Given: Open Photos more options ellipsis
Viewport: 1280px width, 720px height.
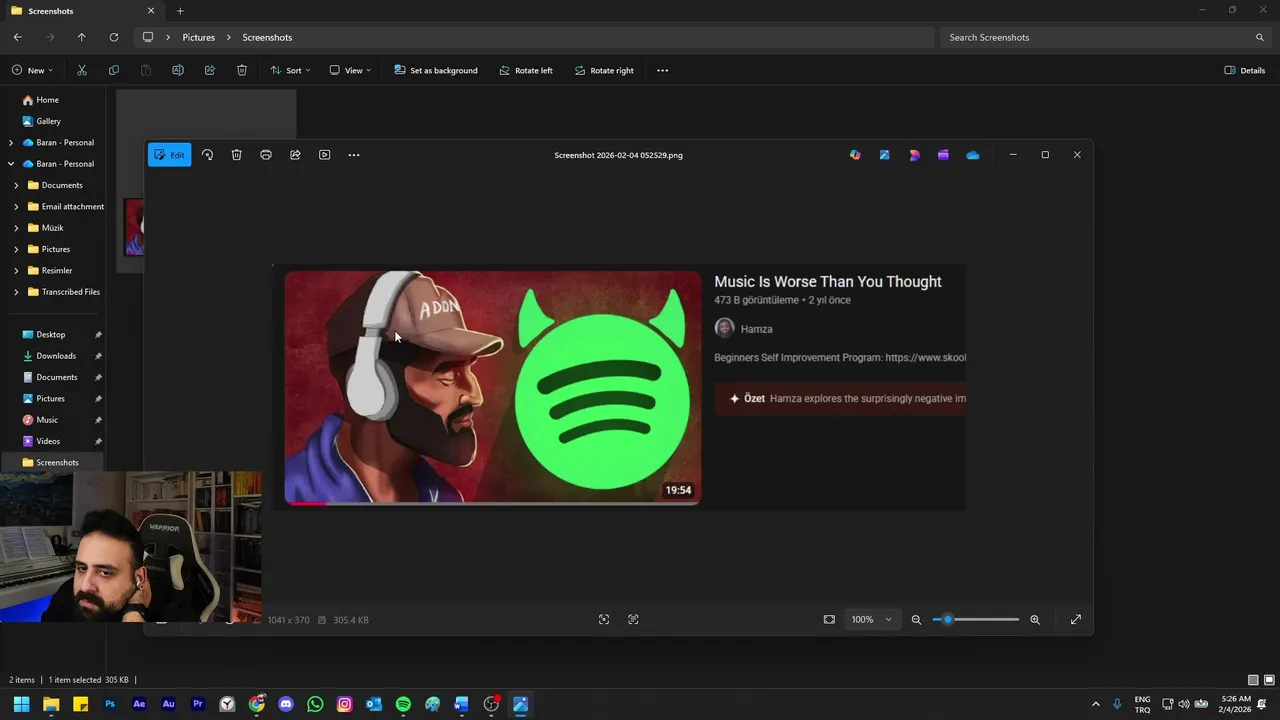Looking at the screenshot, I should (x=353, y=155).
